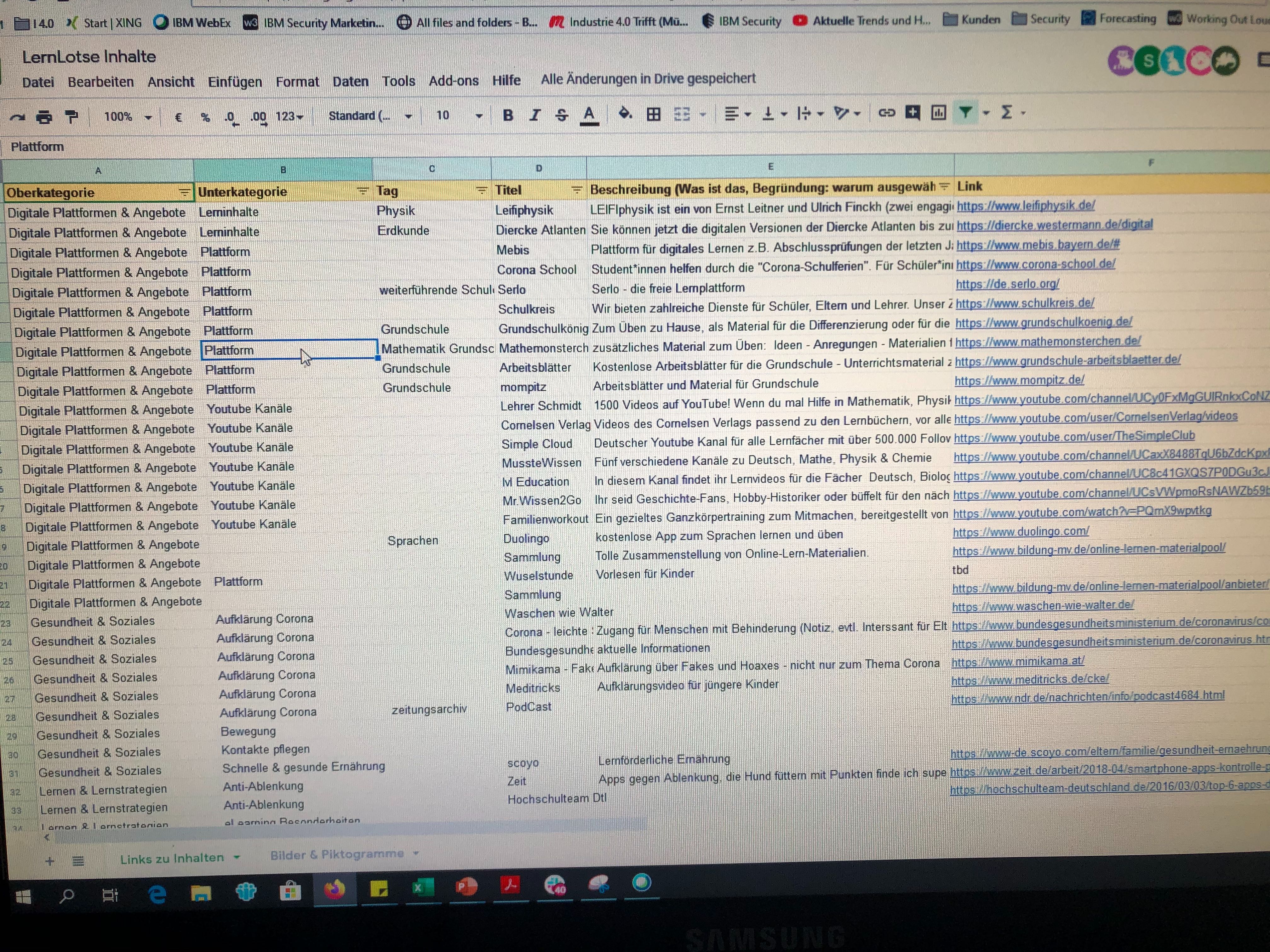Open the leifiphysik.de link
The image size is (1270, 952).
click(x=1025, y=206)
